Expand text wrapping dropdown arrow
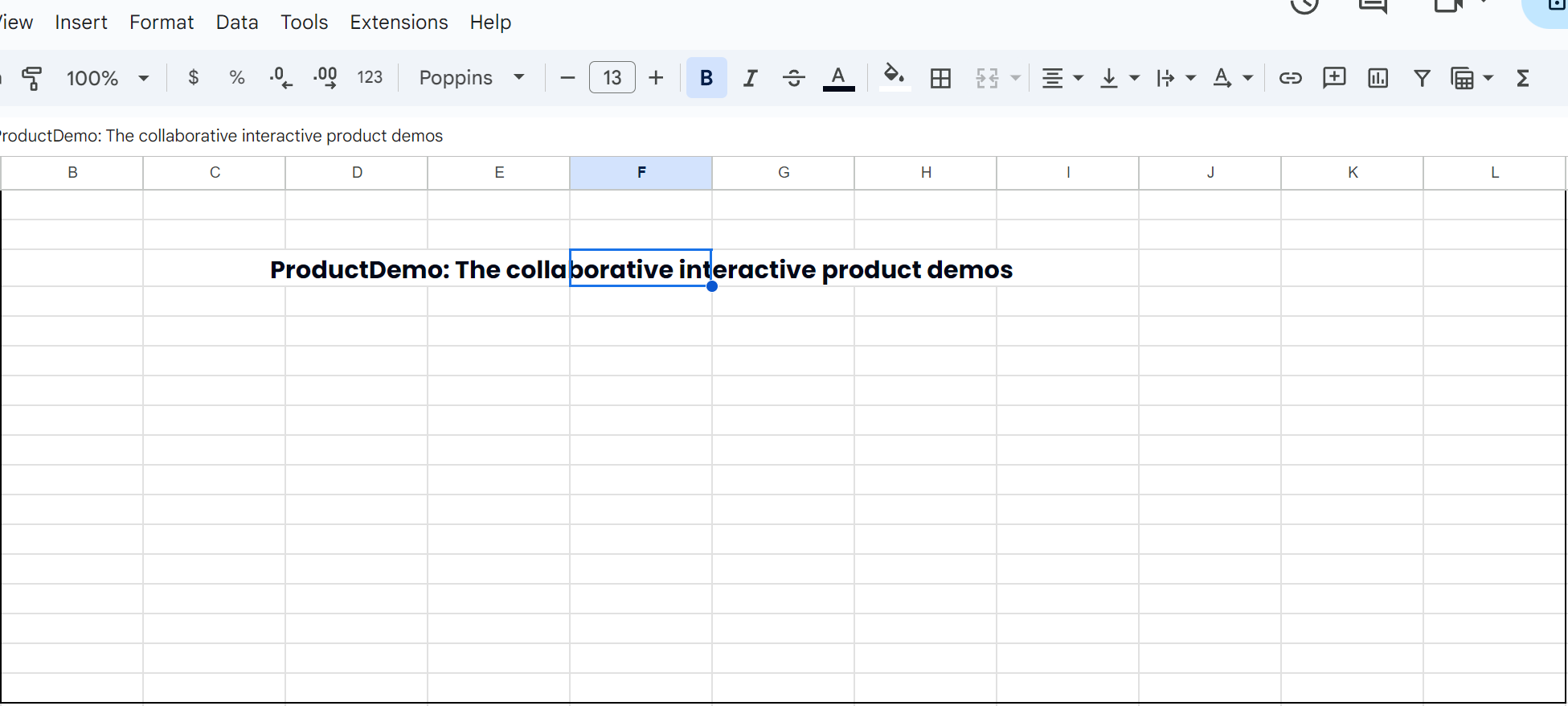 [1191, 78]
